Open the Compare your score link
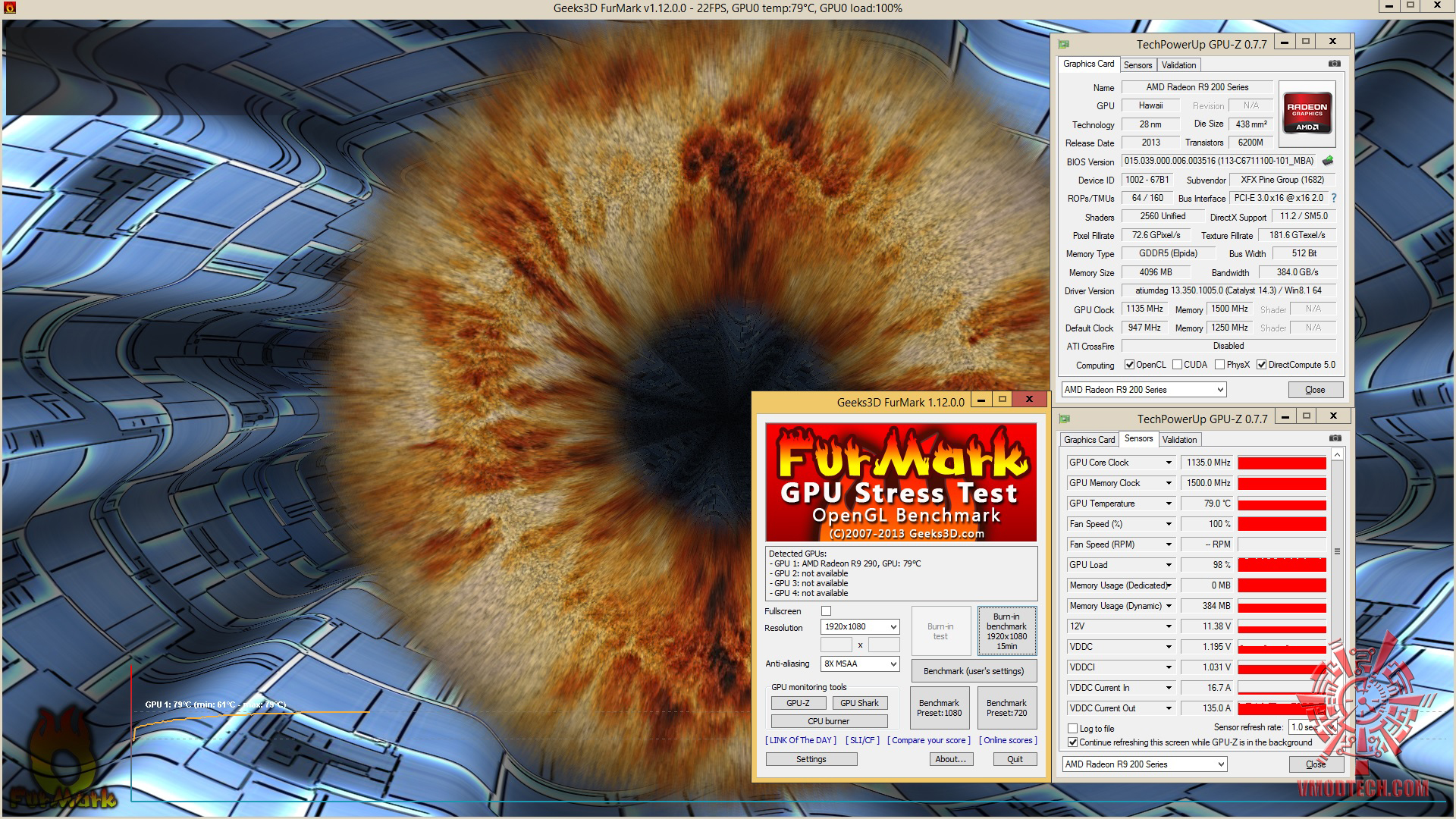 pos(928,740)
